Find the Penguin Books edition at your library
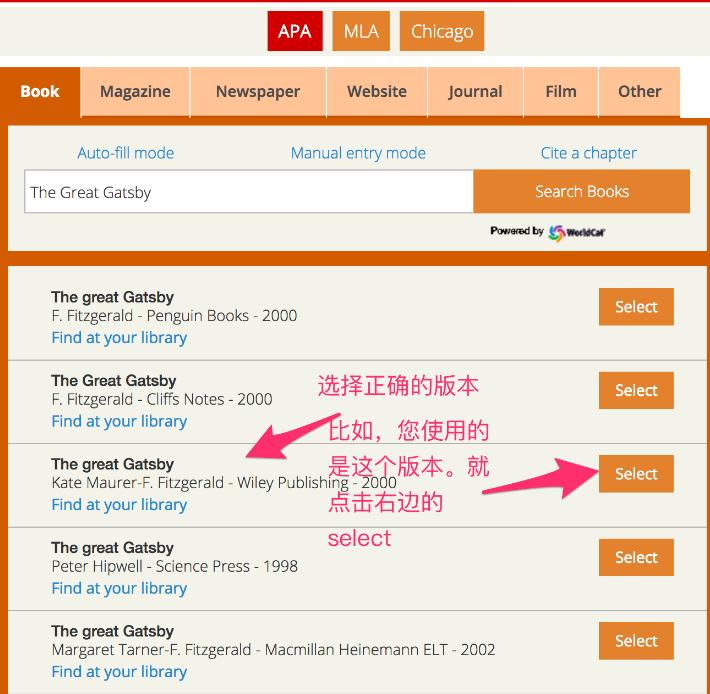Screen dimensions: 710x694 click(x=119, y=338)
